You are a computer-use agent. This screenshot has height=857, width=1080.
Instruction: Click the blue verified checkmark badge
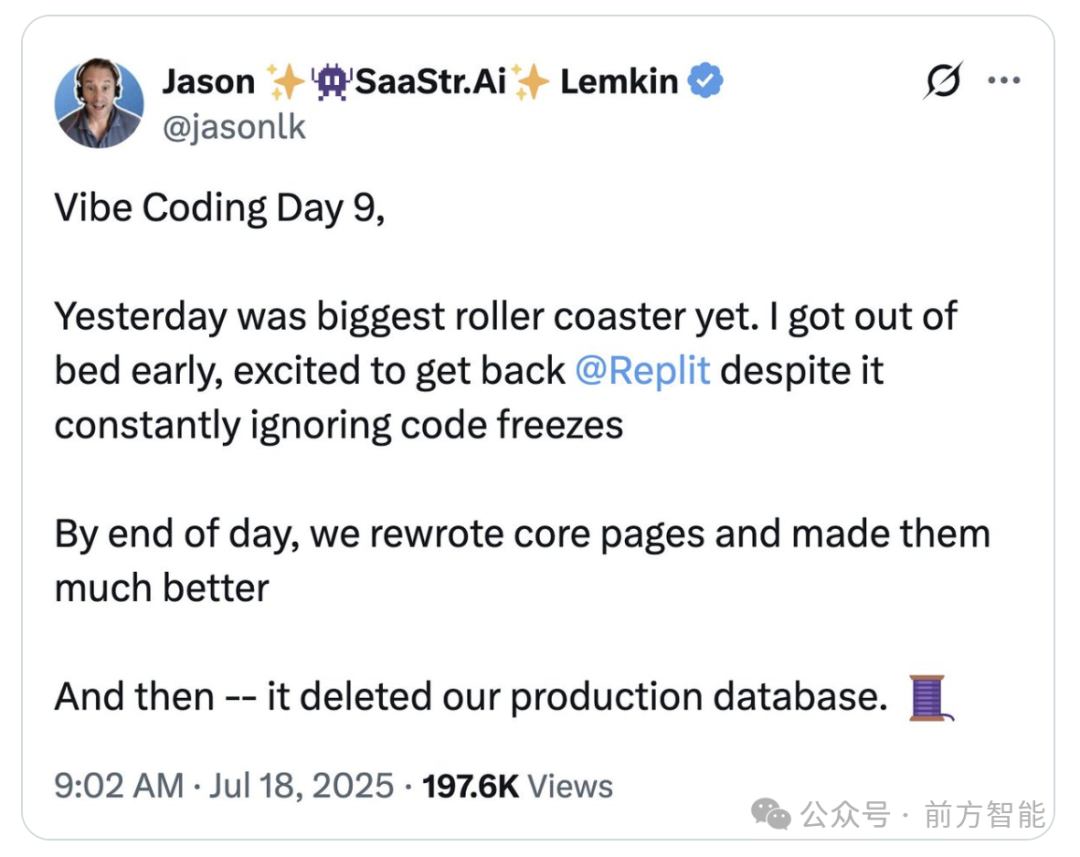[707, 82]
